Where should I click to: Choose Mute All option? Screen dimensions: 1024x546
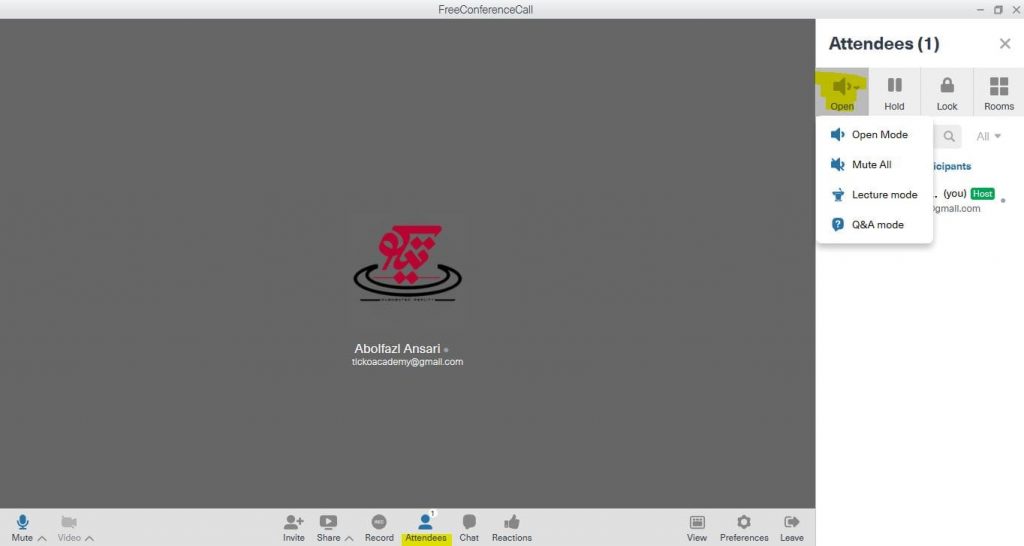[874, 165]
